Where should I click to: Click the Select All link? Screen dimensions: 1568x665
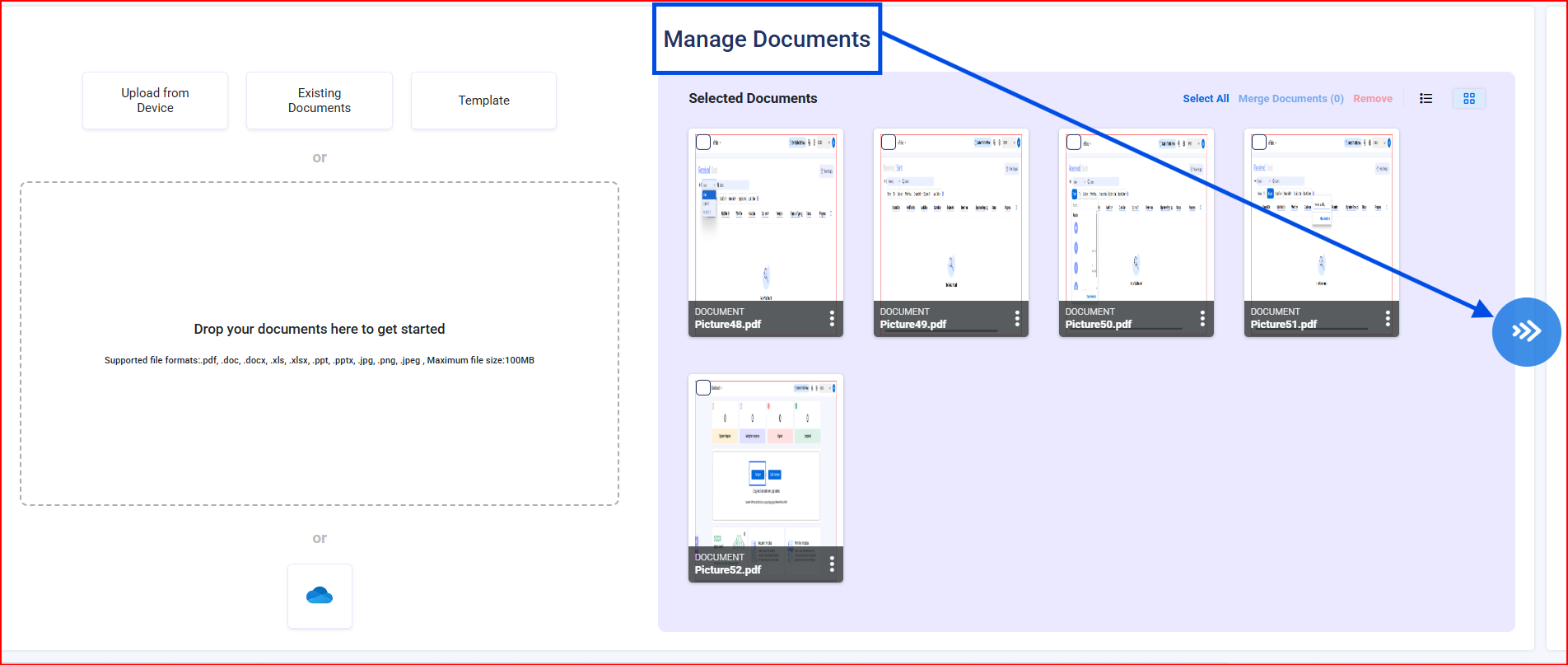point(1206,99)
